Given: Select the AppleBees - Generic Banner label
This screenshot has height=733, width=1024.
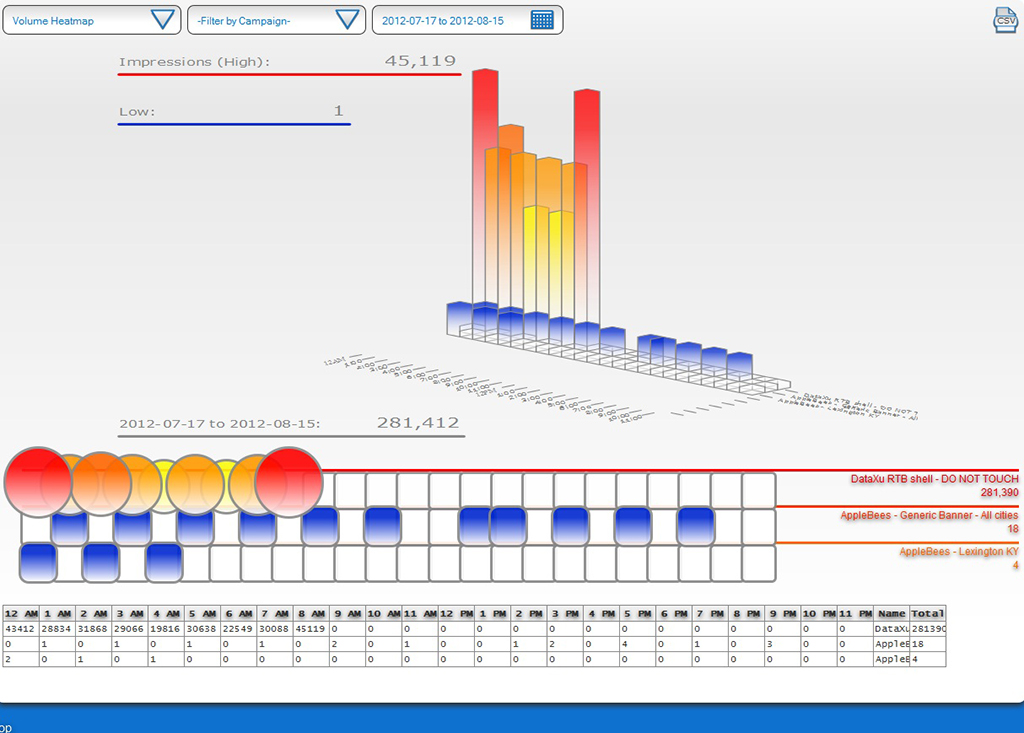Looking at the screenshot, I should (929, 515).
